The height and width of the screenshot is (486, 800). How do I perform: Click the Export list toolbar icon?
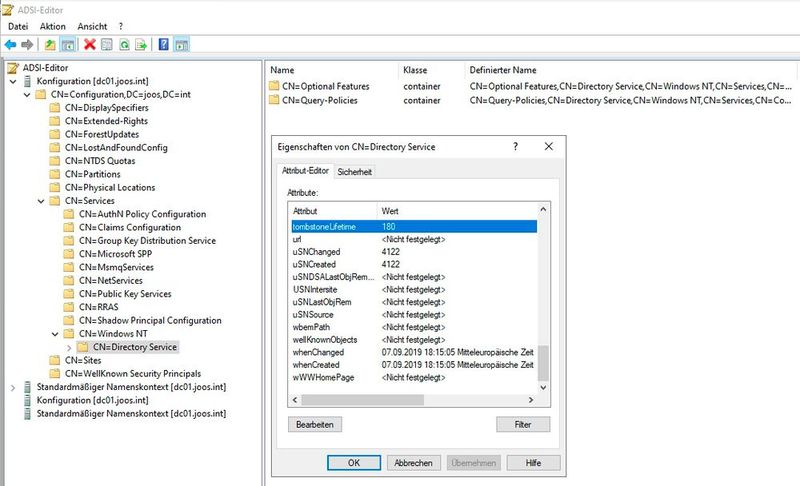coord(141,45)
